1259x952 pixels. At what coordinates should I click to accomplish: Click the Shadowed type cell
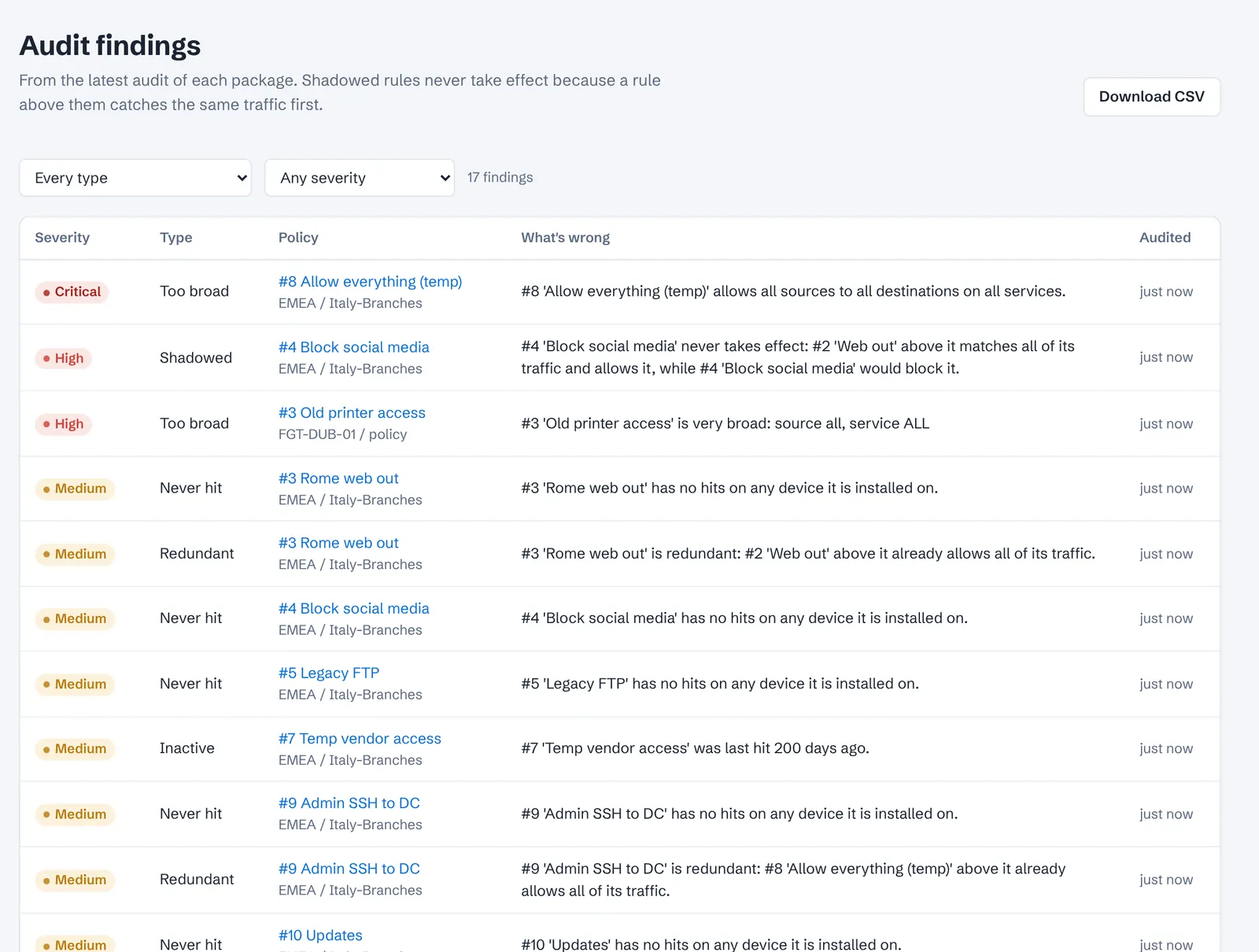196,358
